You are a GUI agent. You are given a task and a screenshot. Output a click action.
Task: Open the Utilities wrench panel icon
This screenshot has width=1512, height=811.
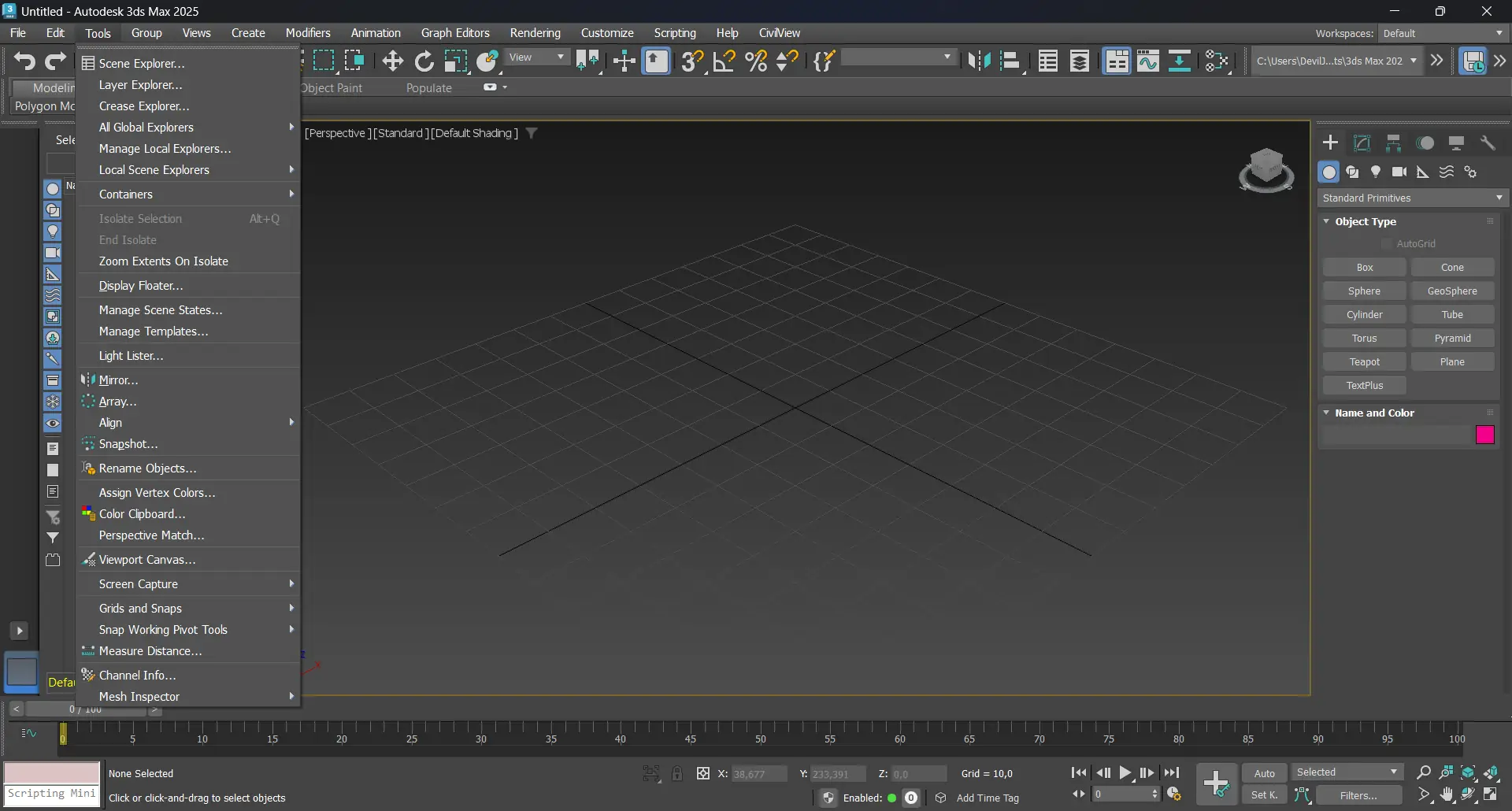pos(1488,143)
